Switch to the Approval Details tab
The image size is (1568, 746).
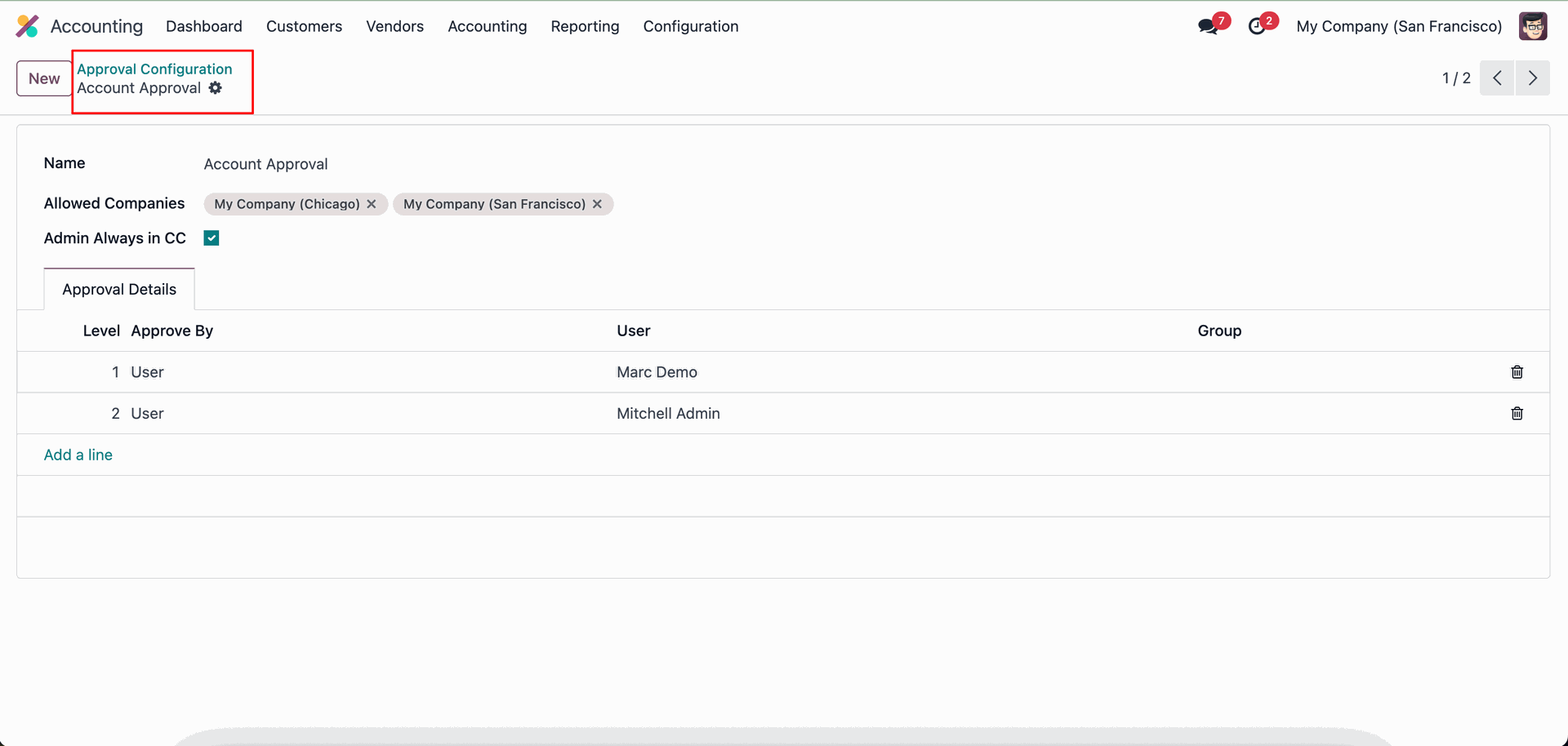(119, 290)
